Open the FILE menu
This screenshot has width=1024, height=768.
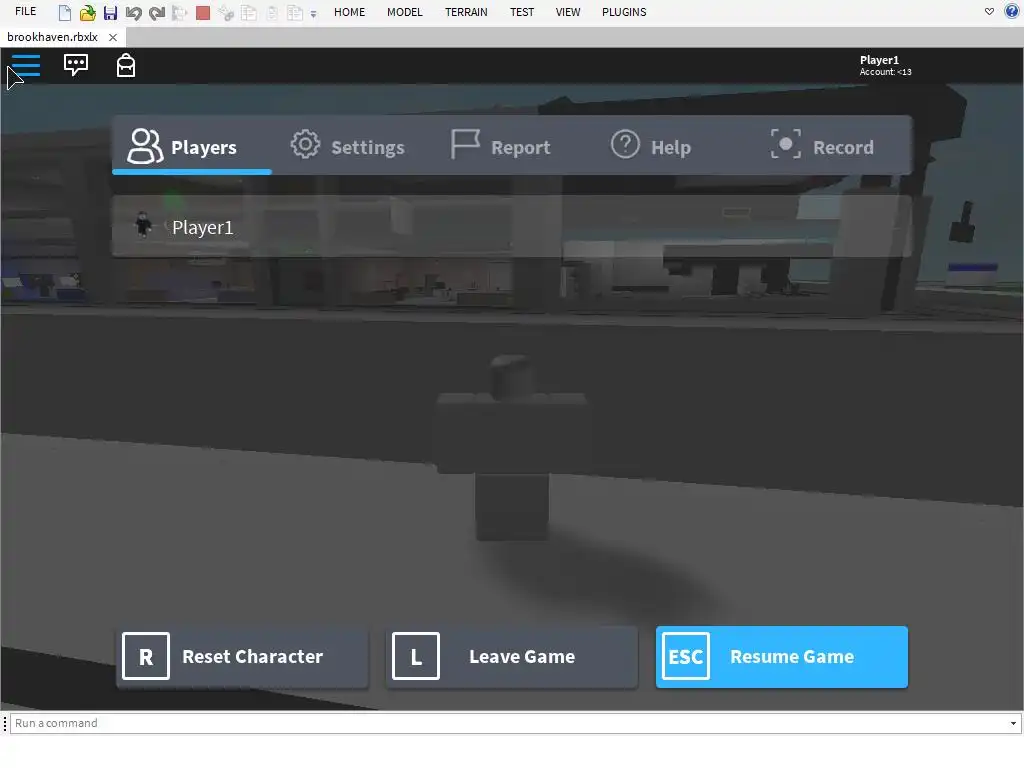[x=25, y=11]
